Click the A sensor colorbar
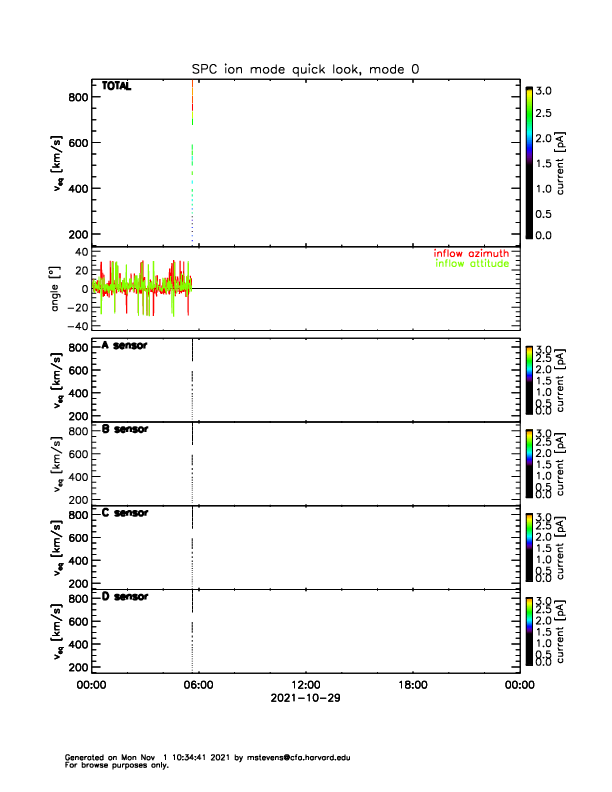Screen dimensions: 612x792 (x=529, y=378)
